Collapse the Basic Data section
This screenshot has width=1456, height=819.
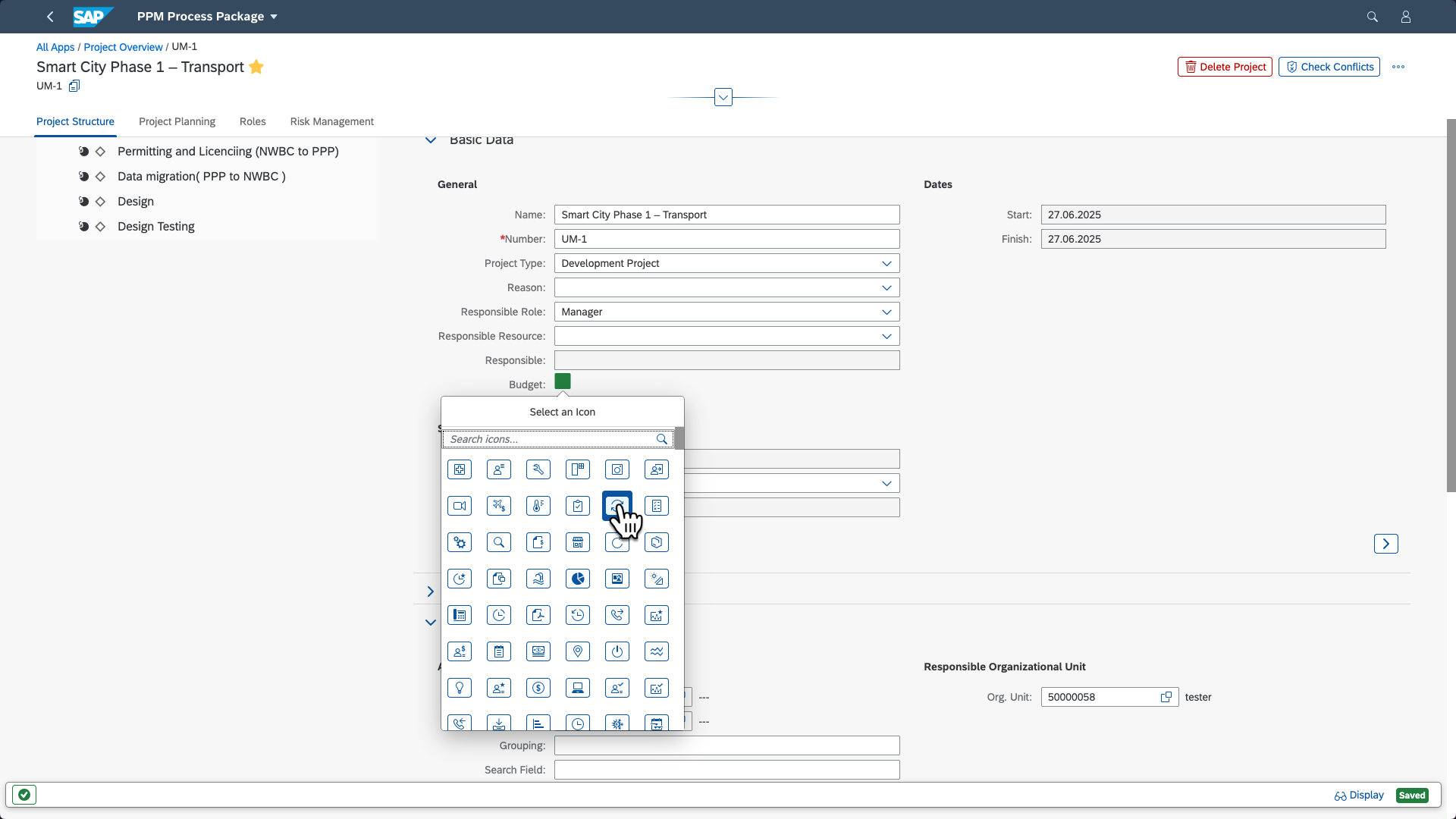coord(431,140)
